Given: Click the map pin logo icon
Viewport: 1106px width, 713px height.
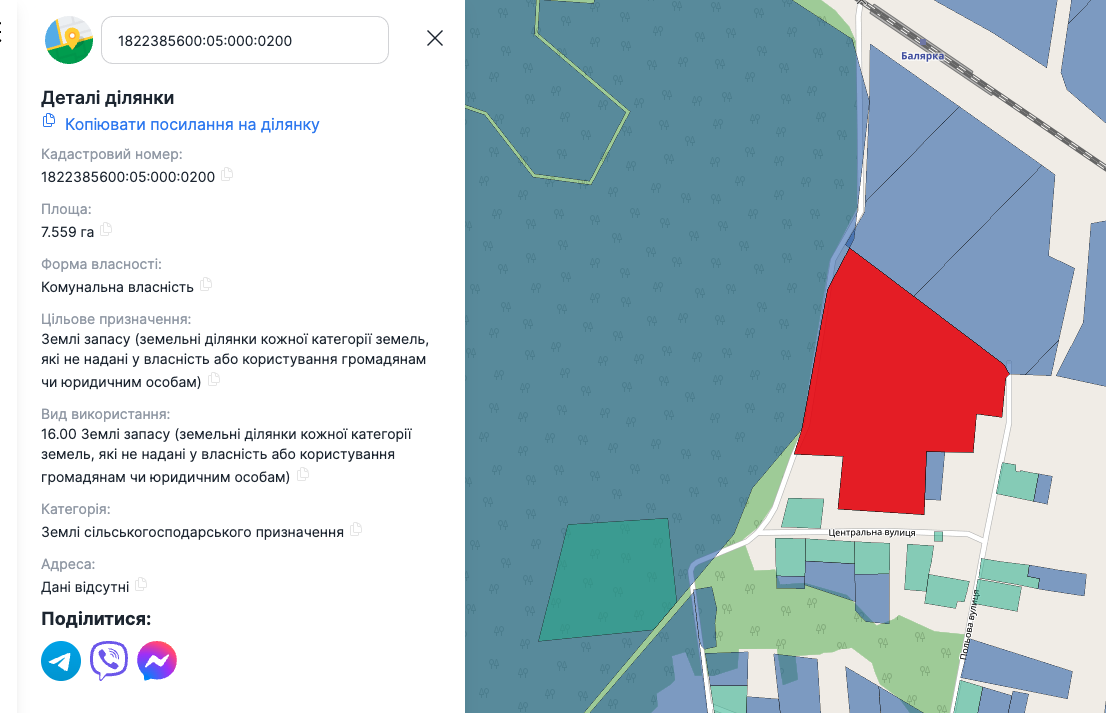Looking at the screenshot, I should point(69,40).
